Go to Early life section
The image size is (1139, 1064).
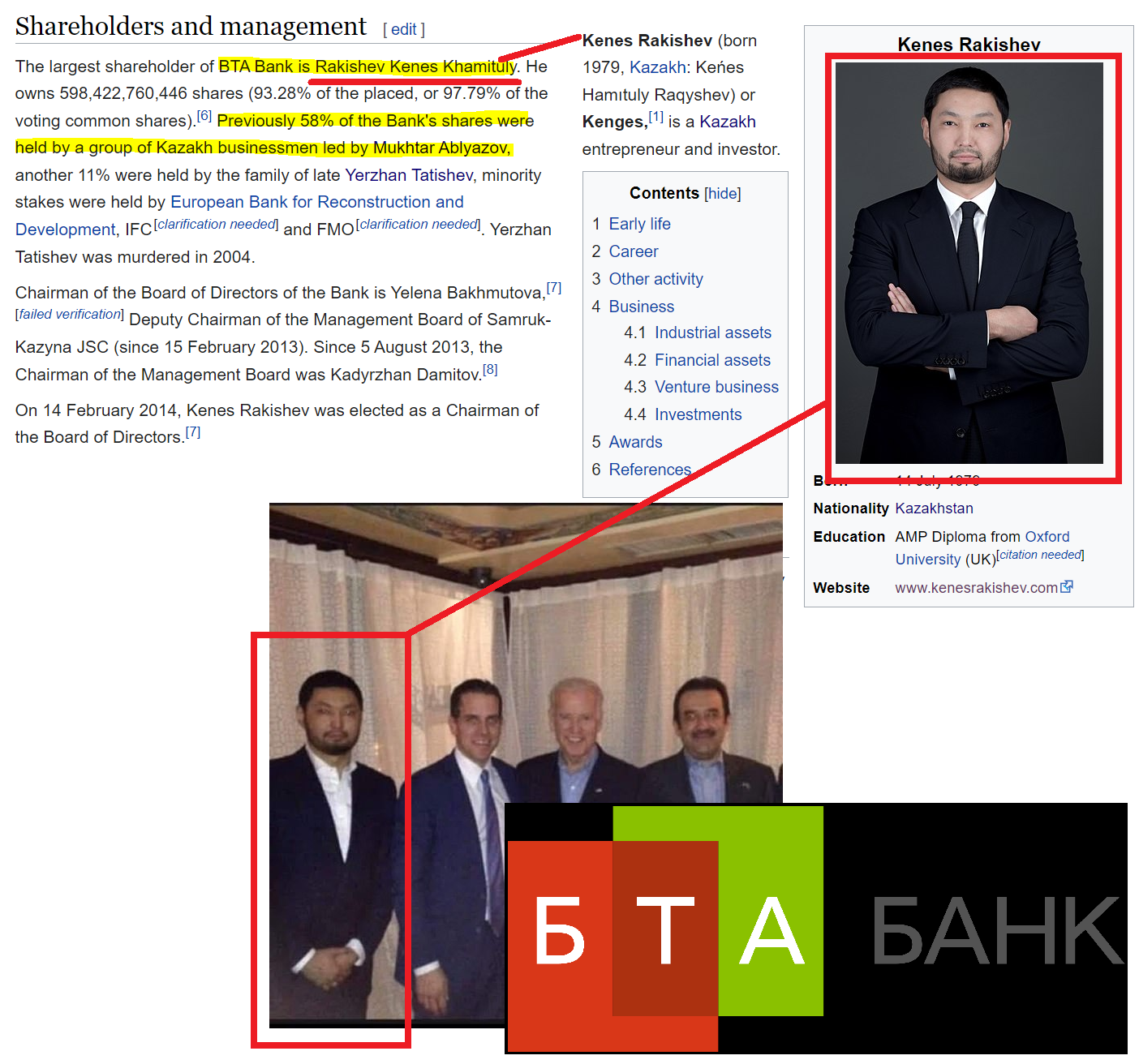639,224
